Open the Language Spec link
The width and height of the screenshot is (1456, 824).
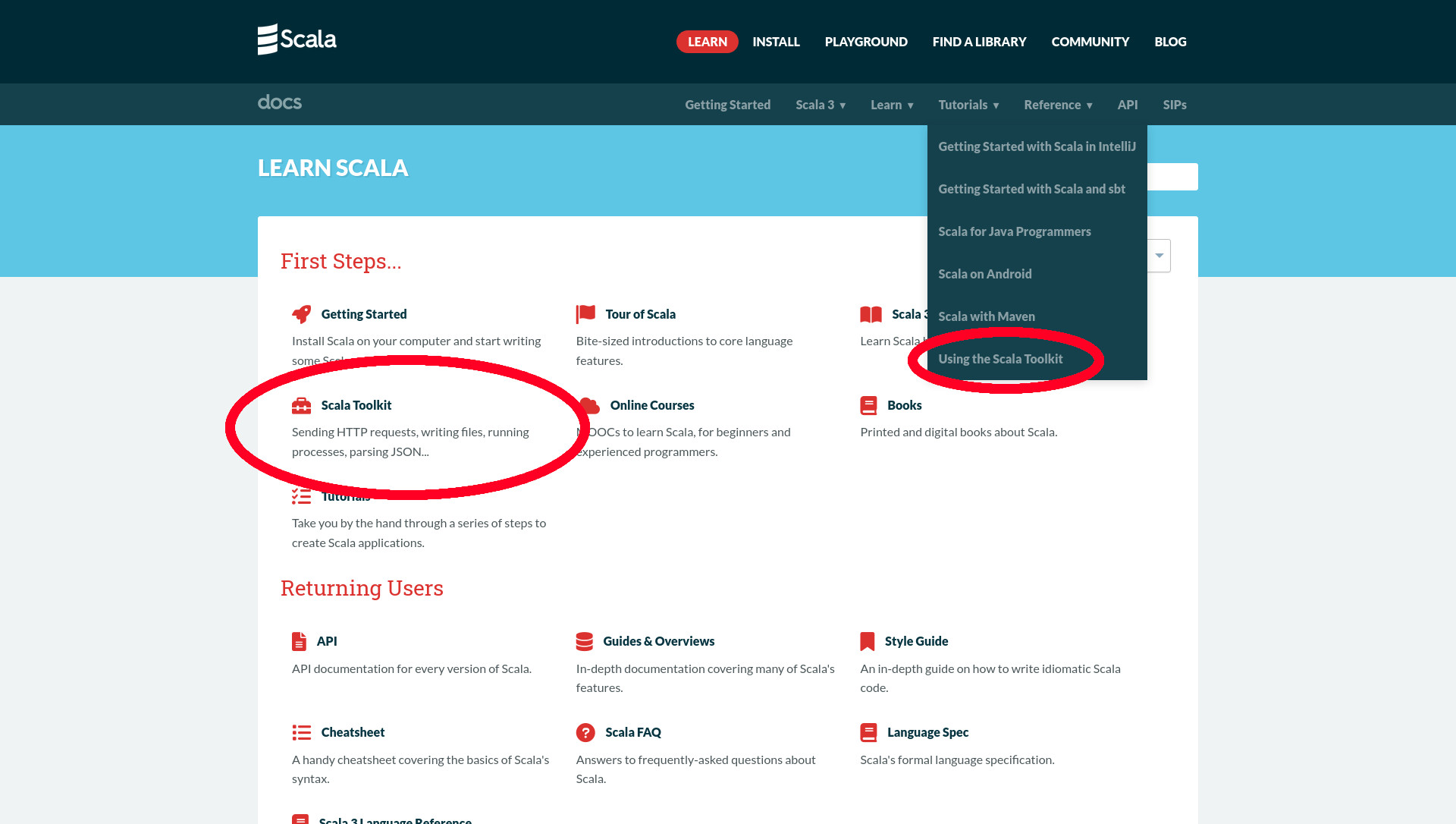click(927, 732)
